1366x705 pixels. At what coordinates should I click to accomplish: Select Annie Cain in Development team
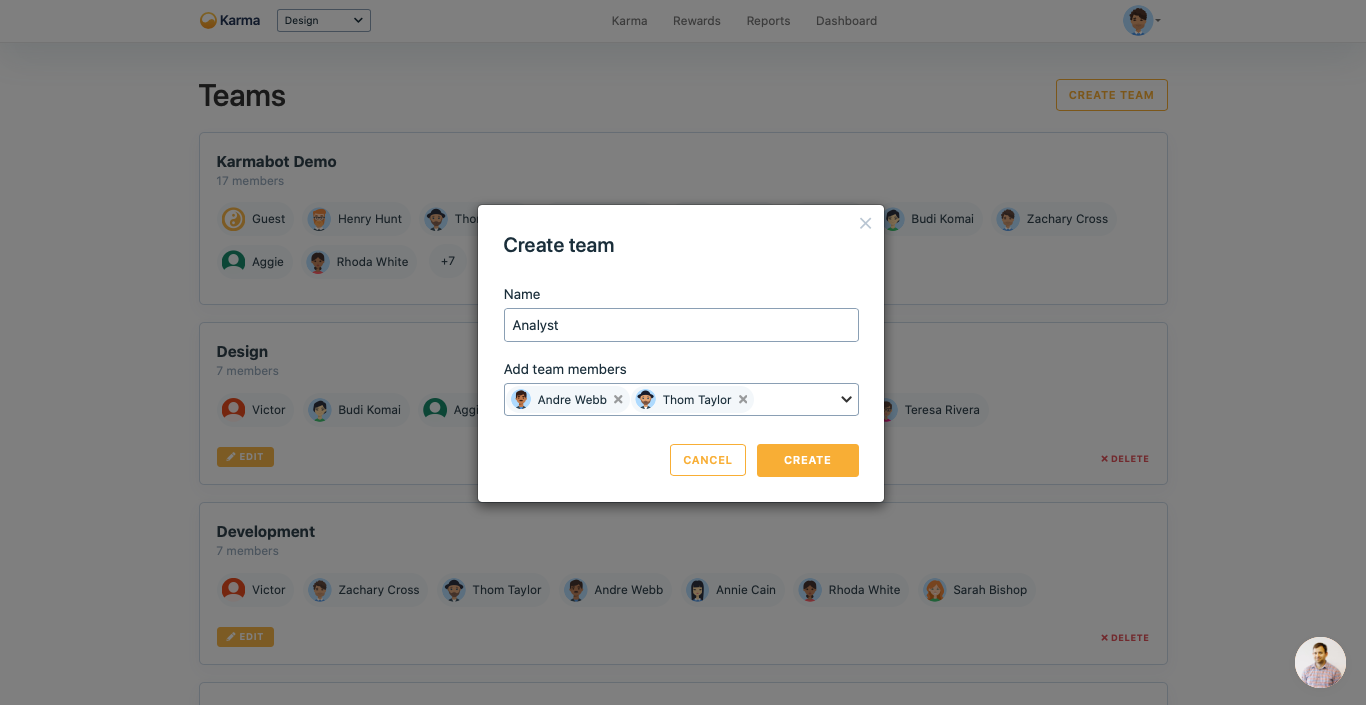pos(733,590)
